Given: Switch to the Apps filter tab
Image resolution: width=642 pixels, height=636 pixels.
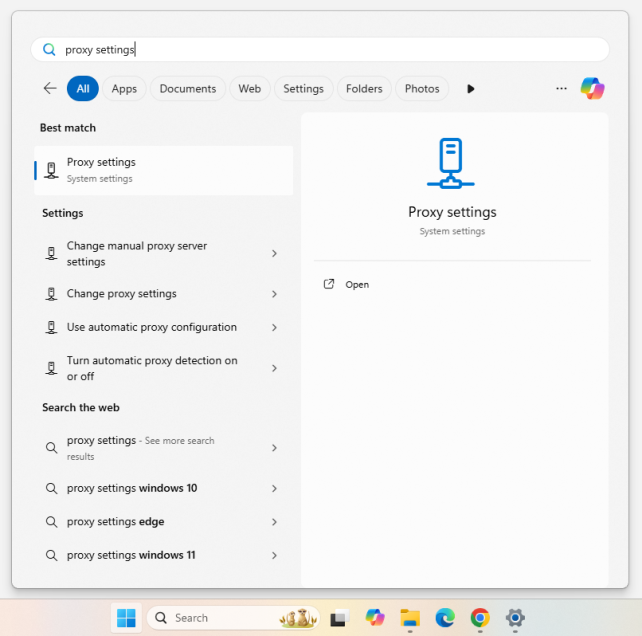Looking at the screenshot, I should pos(124,89).
